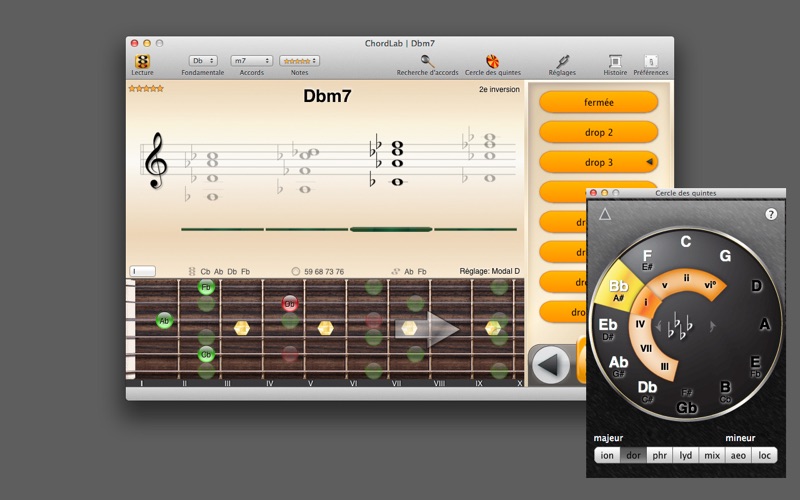Select the dor mode
The width and height of the screenshot is (800, 500).
633,455
